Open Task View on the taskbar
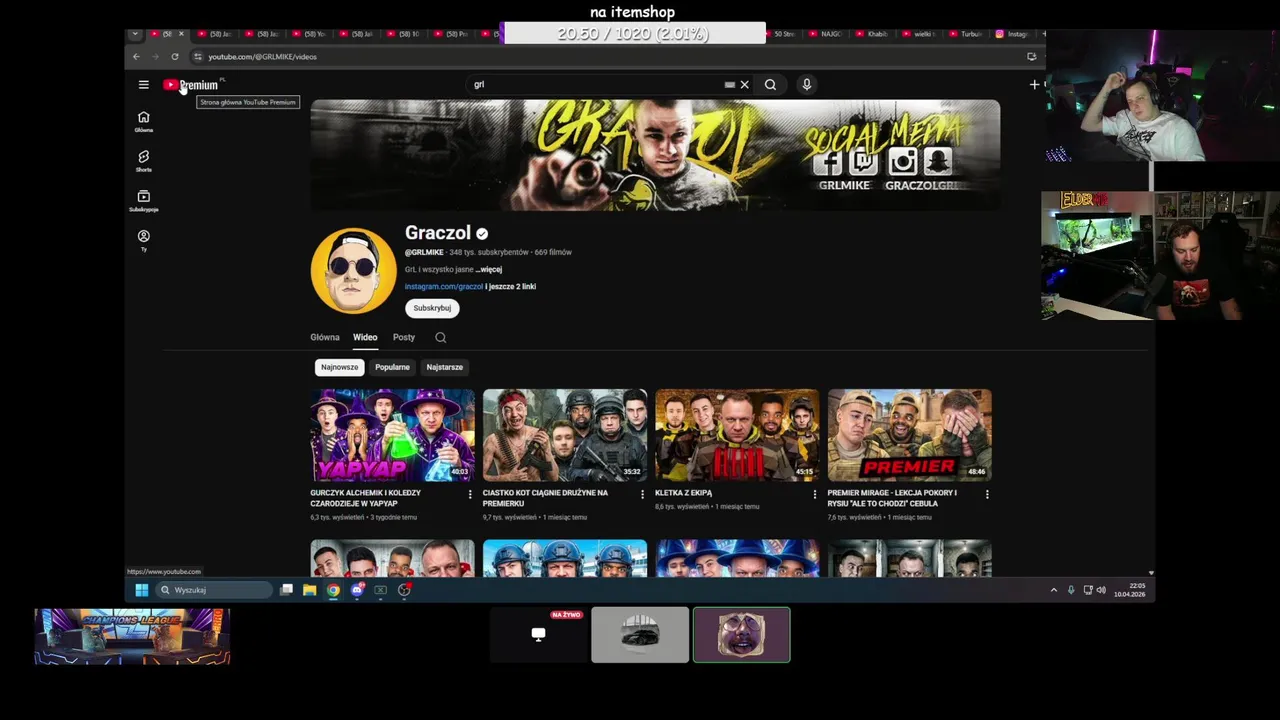The height and width of the screenshot is (720, 1280). pyautogui.click(x=286, y=590)
